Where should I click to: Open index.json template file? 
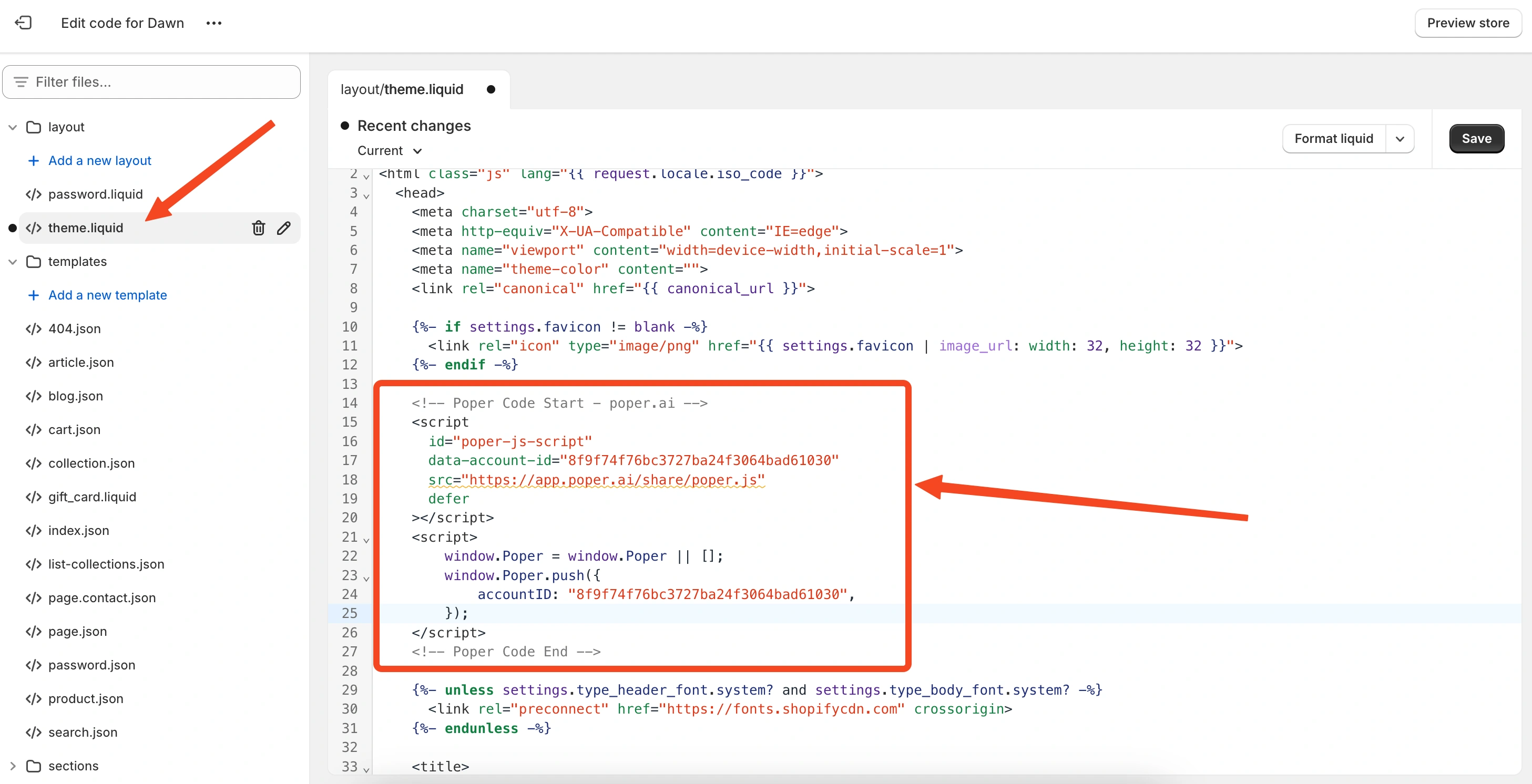pos(78,530)
